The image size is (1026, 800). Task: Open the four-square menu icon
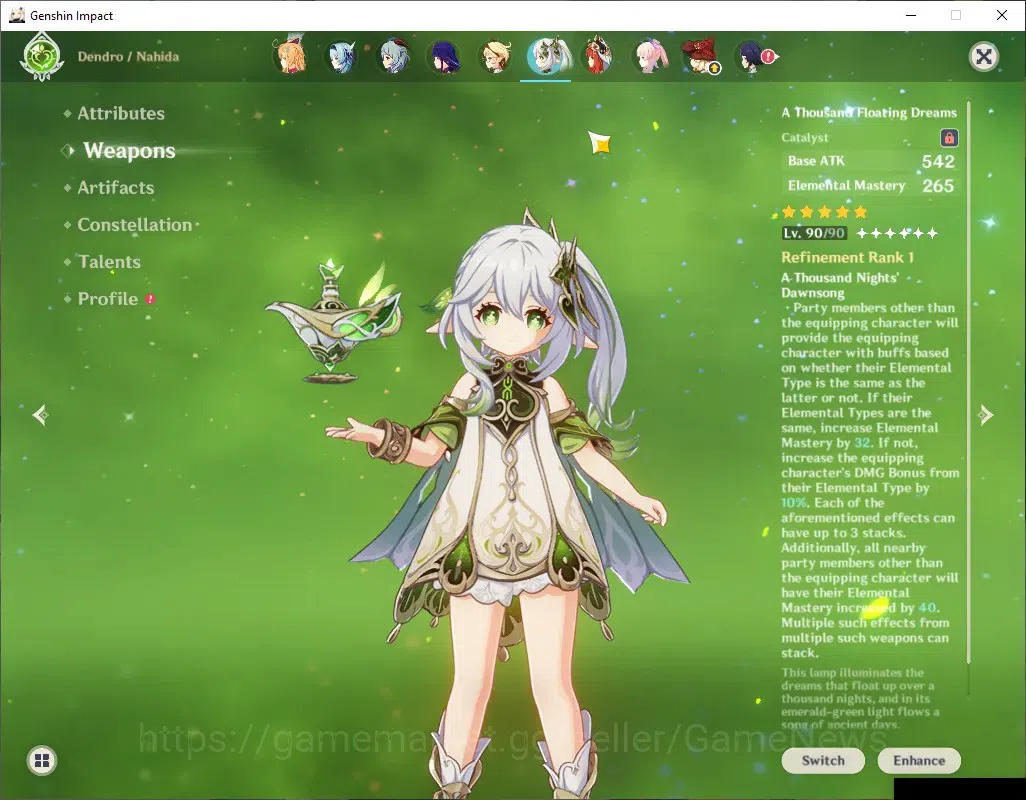click(42, 760)
